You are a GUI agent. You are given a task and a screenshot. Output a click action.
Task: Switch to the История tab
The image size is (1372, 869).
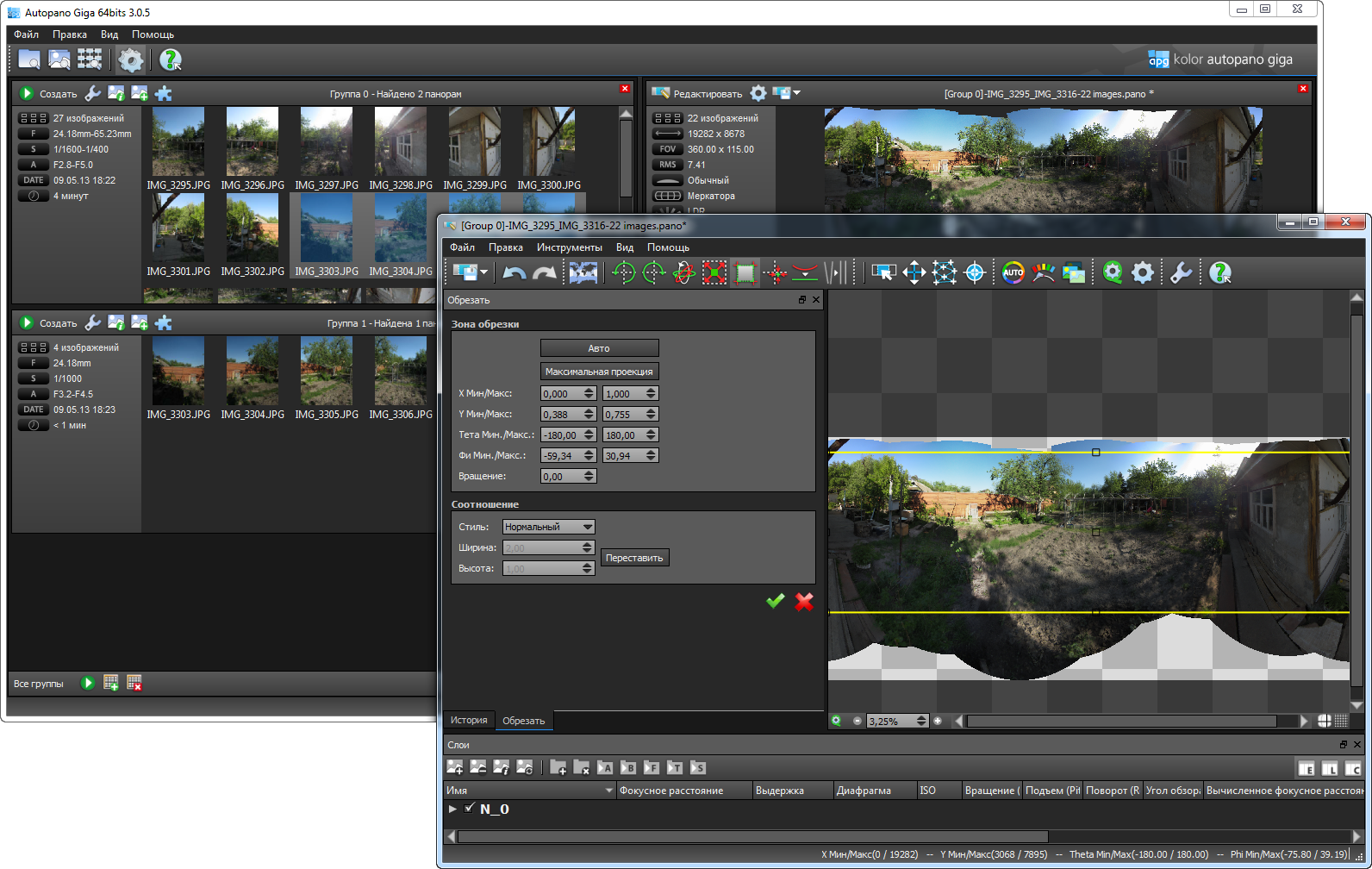(469, 720)
